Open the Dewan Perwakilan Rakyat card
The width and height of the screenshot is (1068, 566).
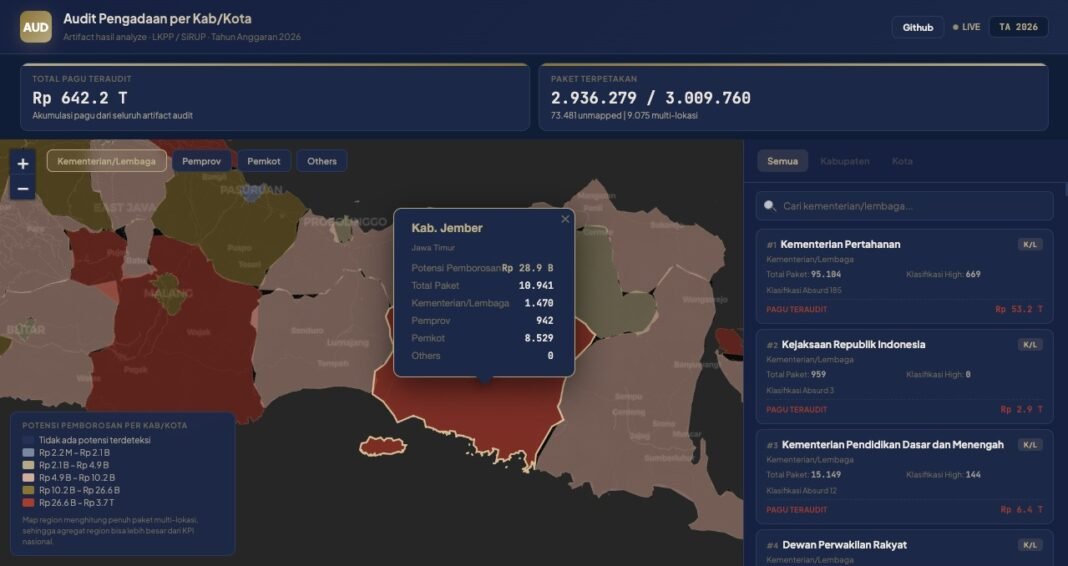click(904, 548)
